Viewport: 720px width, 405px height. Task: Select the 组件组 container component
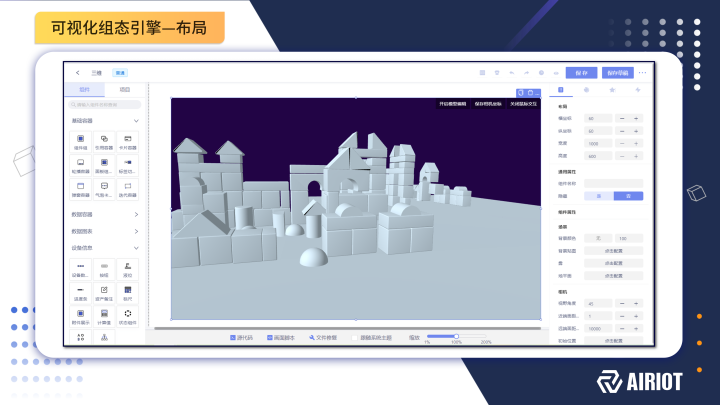click(x=80, y=142)
